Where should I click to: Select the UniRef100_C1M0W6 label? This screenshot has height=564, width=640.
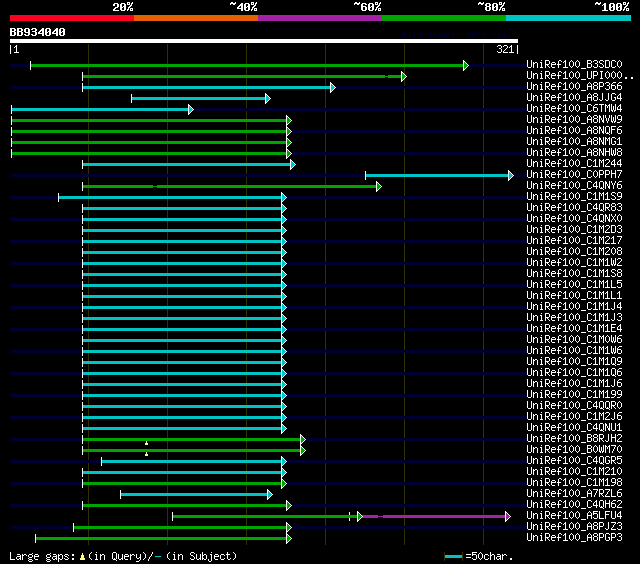[574, 340]
